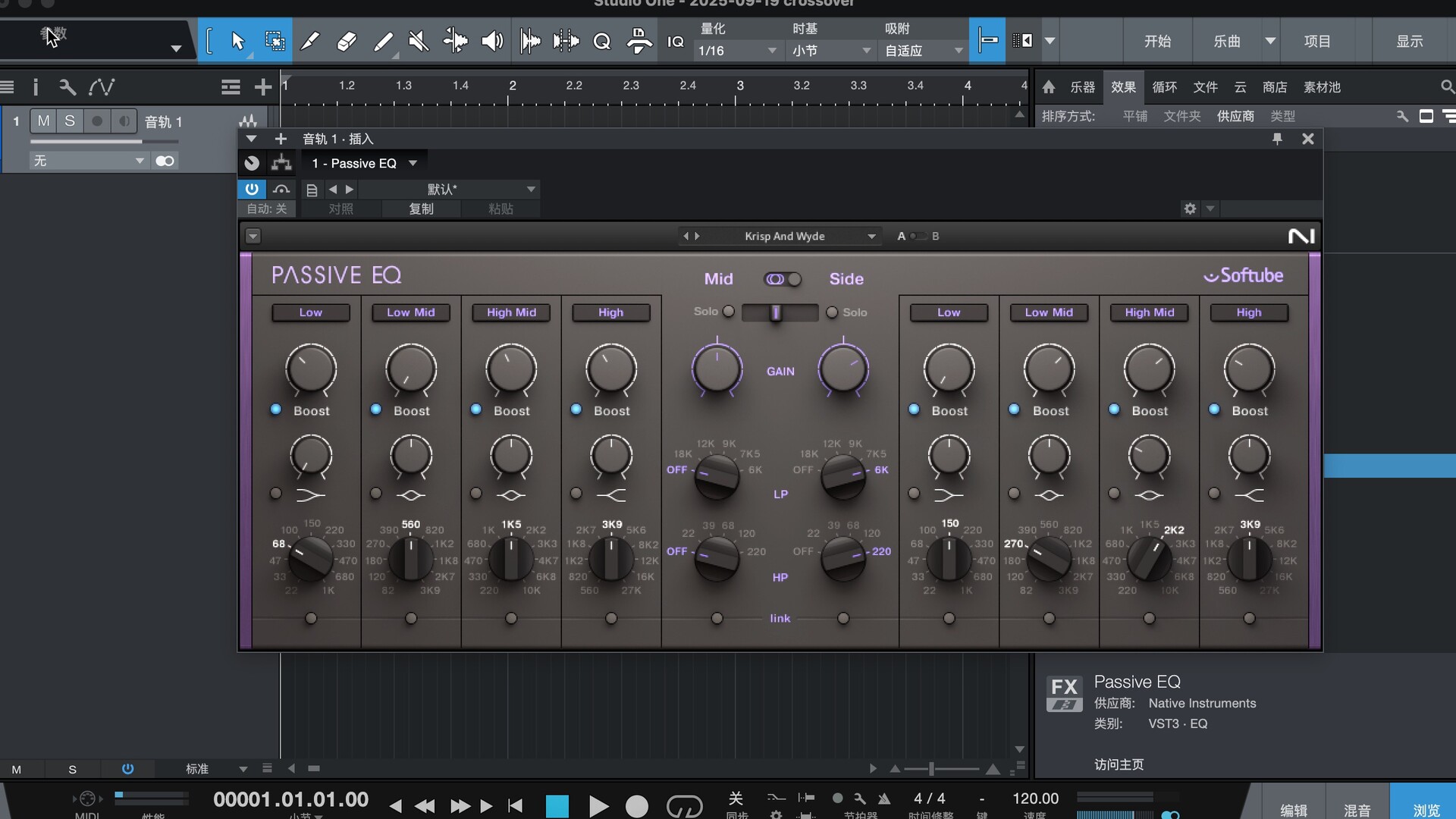Solo track 音轨 1
Image resolution: width=1456 pixels, height=819 pixels.
pos(70,121)
